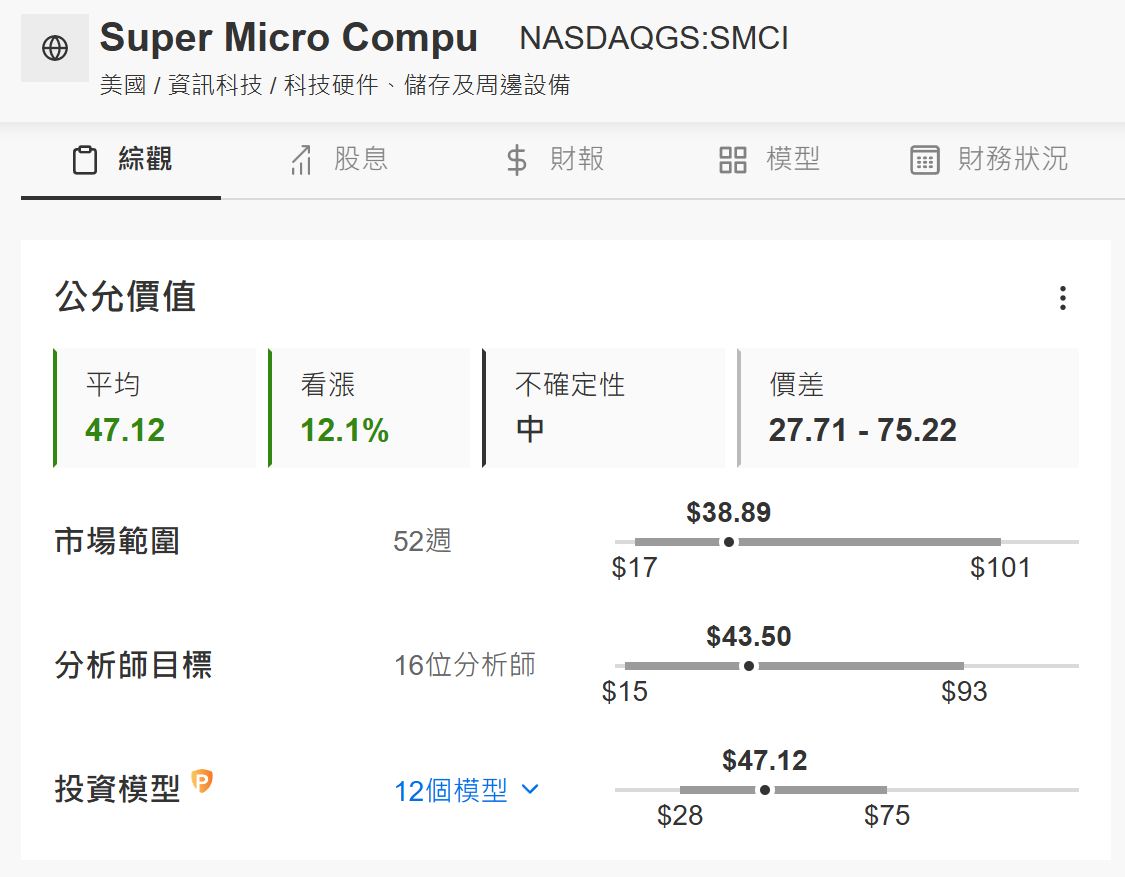Click the 分析師目標 row label
1125x877 pixels.
click(133, 665)
